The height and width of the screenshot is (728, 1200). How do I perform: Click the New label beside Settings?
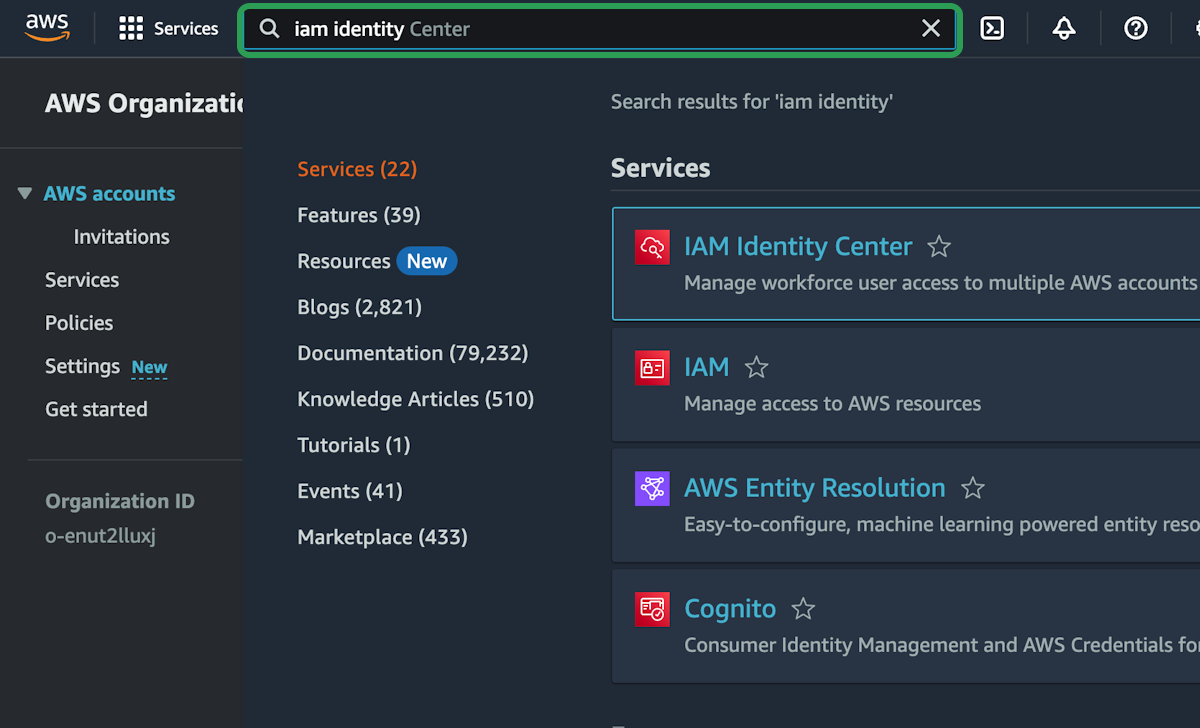(149, 367)
